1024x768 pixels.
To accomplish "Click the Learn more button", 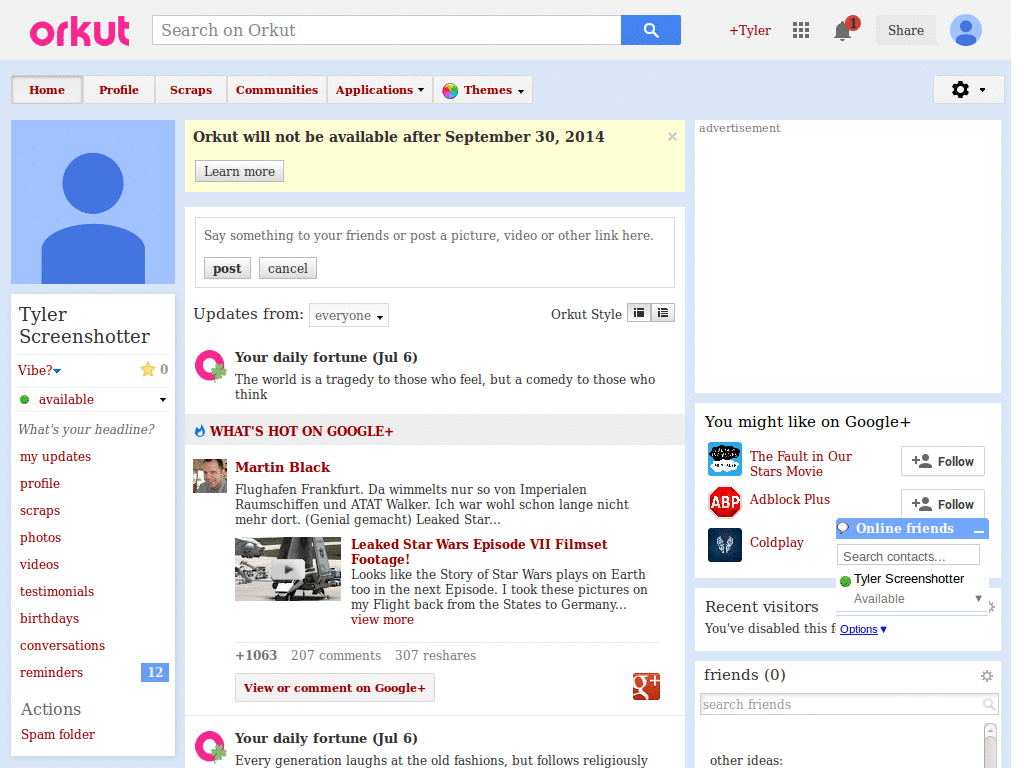I will pos(239,171).
